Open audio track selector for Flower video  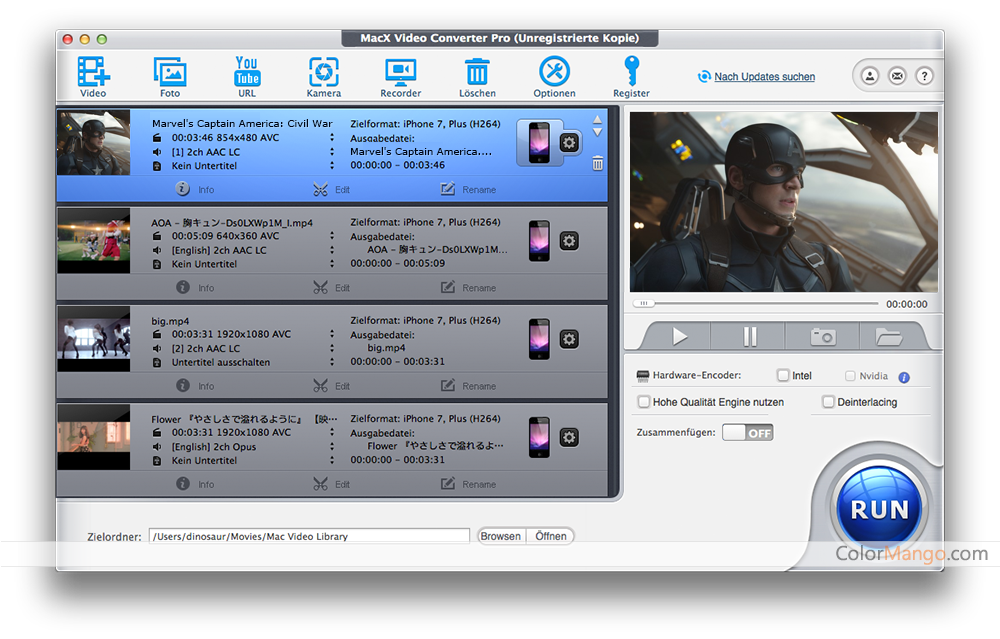332,446
